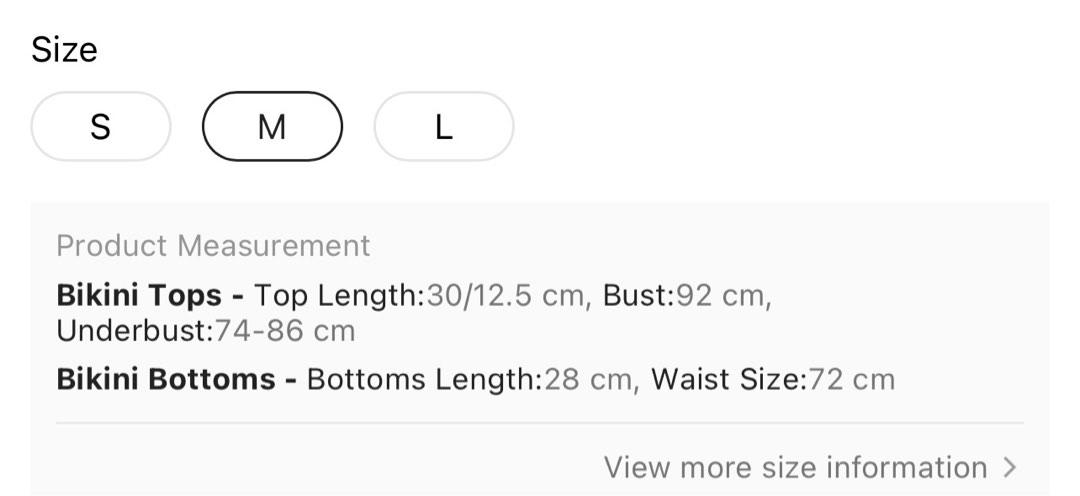Select size S option
Image resolution: width=1080 pixels, height=496 pixels.
tap(101, 127)
